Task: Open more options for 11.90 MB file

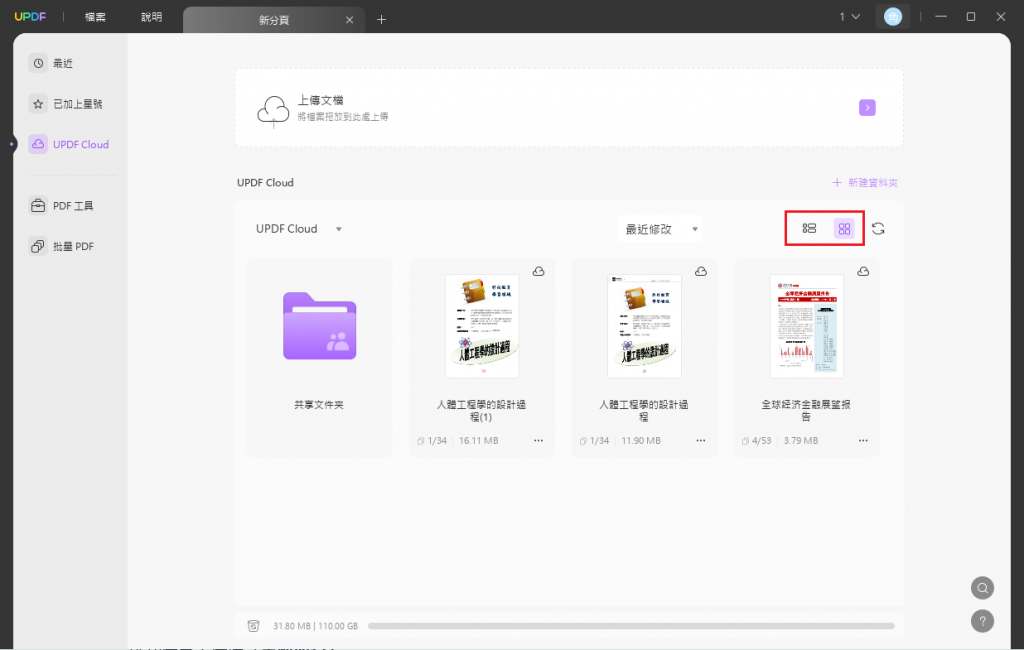Action: coord(701,441)
